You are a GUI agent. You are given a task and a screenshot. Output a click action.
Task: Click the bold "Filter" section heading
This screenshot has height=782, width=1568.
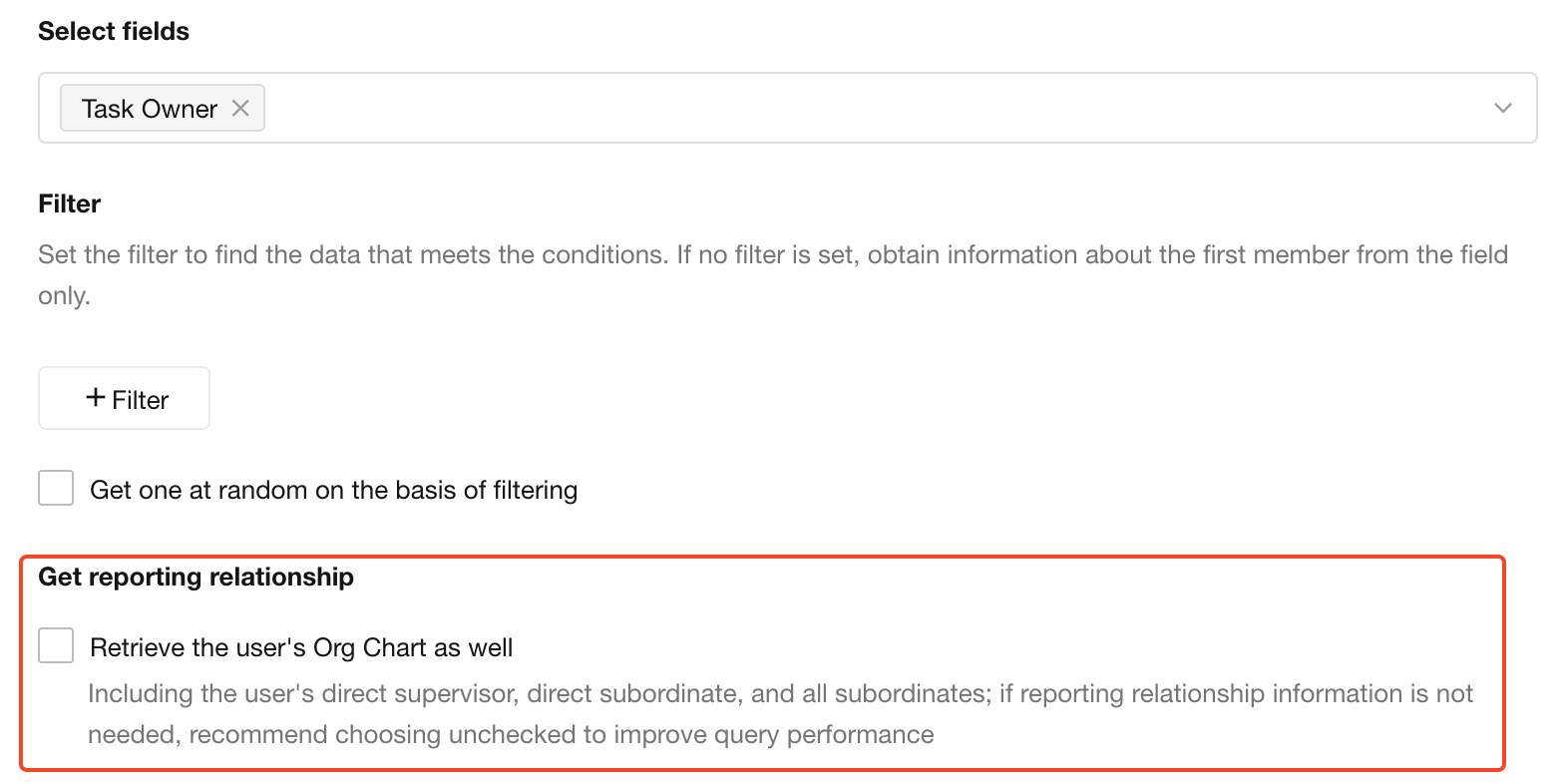(70, 203)
